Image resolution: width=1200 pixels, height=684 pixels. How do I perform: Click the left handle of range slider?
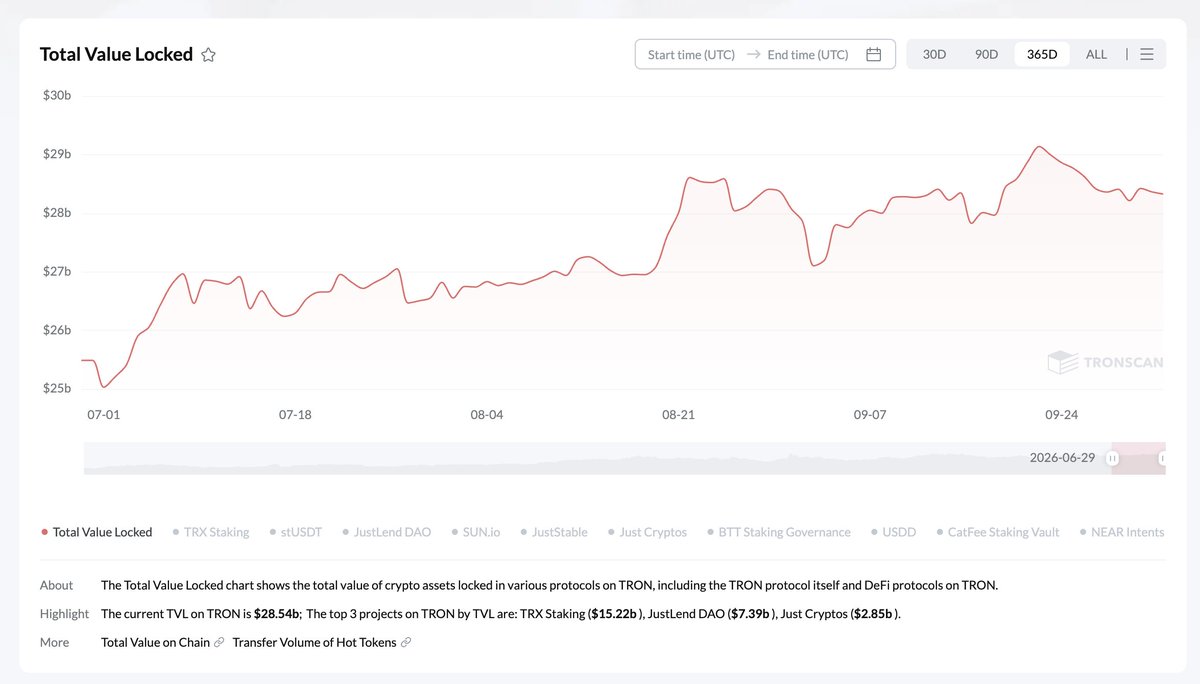[1112, 458]
